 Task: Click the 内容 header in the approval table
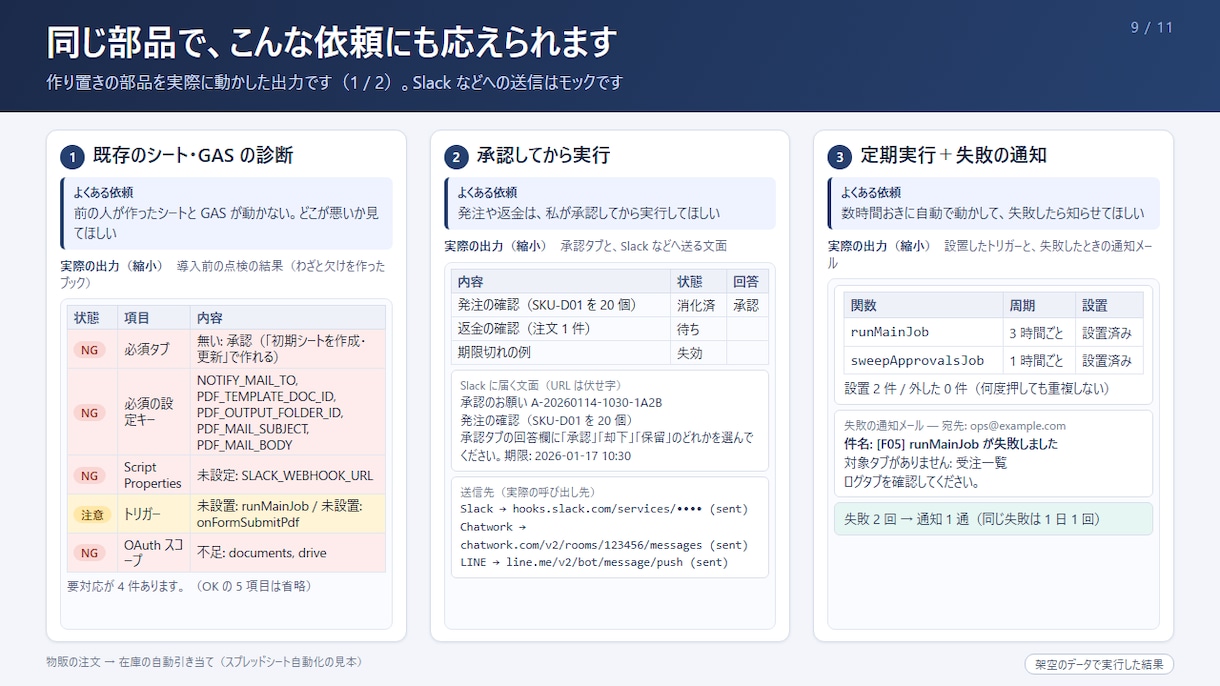tap(560, 282)
